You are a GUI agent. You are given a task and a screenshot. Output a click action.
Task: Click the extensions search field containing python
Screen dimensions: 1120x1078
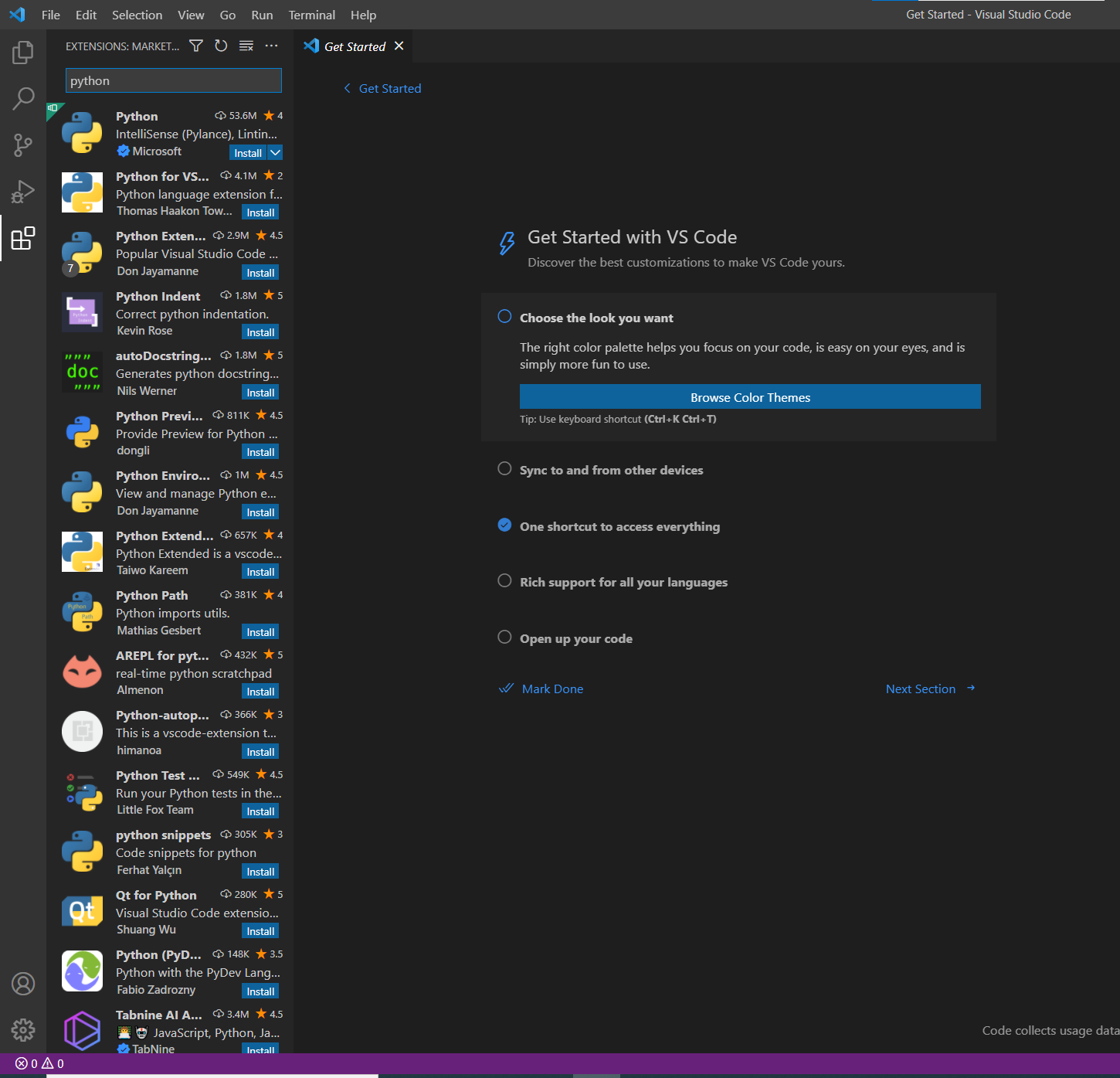[174, 80]
